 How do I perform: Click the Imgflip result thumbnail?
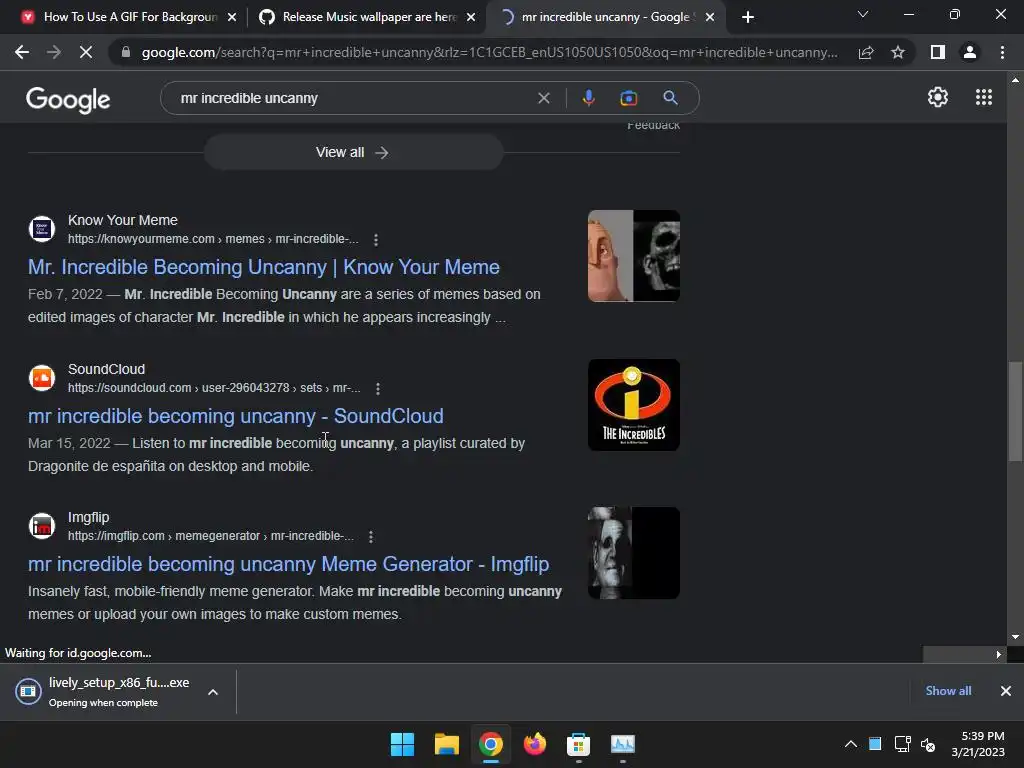(x=633, y=553)
